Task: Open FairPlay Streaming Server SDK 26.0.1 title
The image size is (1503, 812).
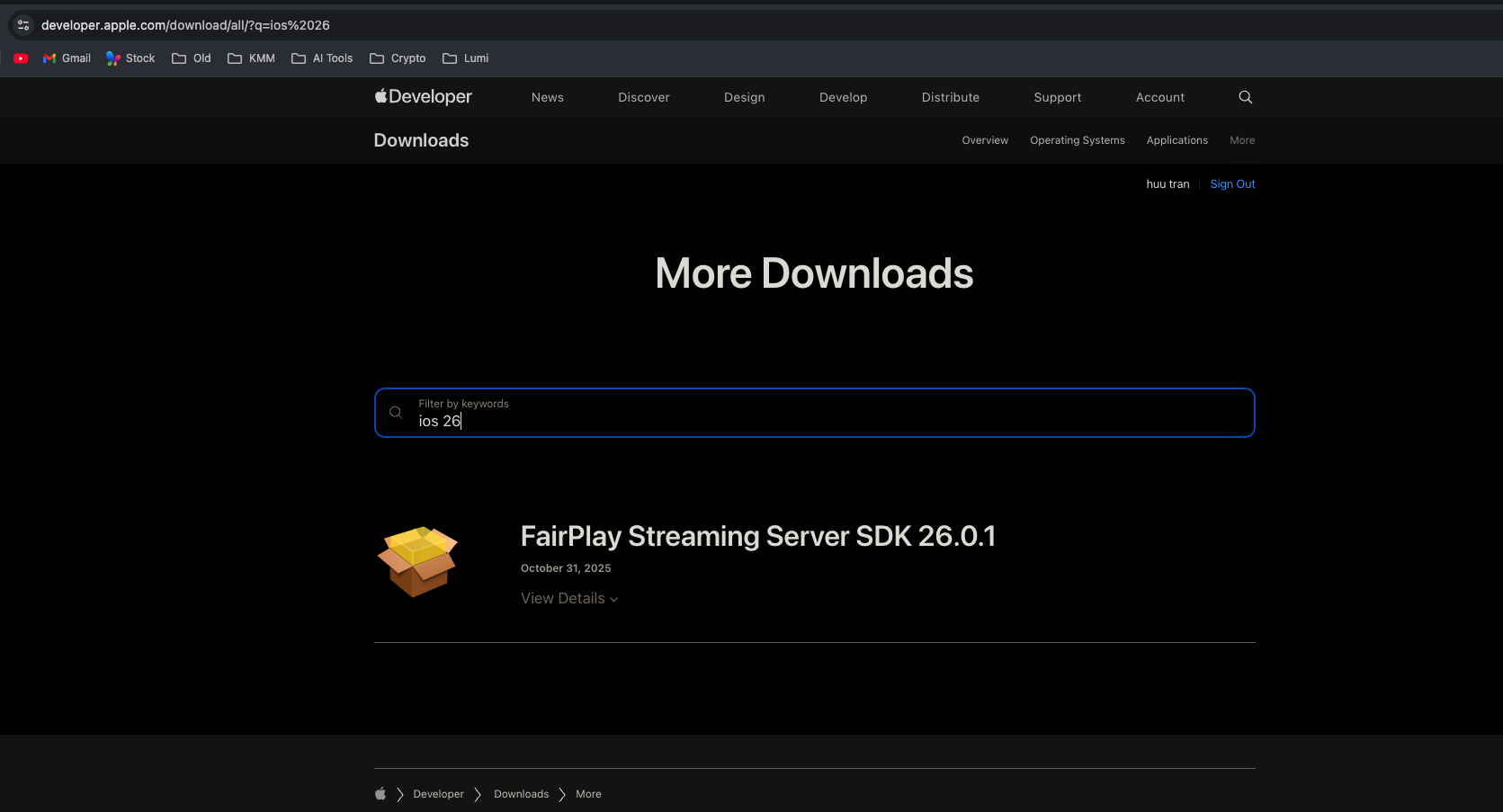Action: pyautogui.click(x=757, y=536)
